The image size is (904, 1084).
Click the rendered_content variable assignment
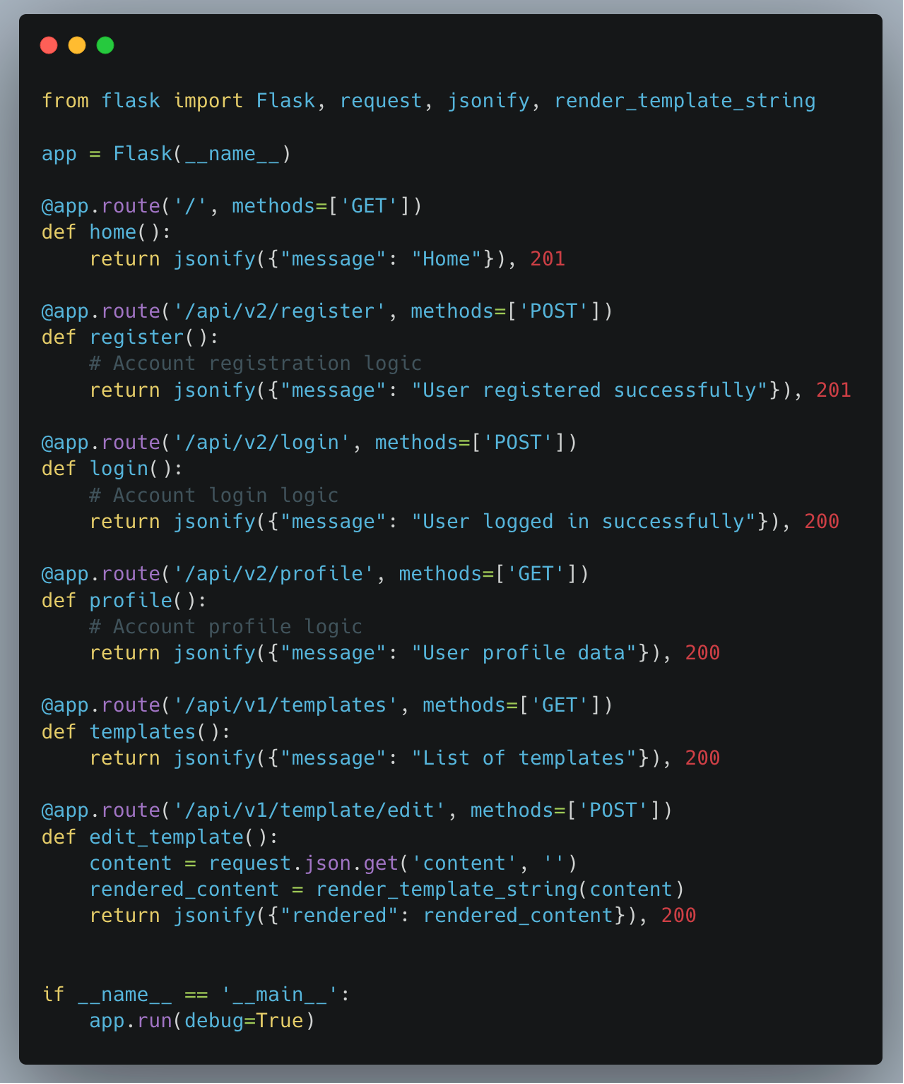[184, 889]
